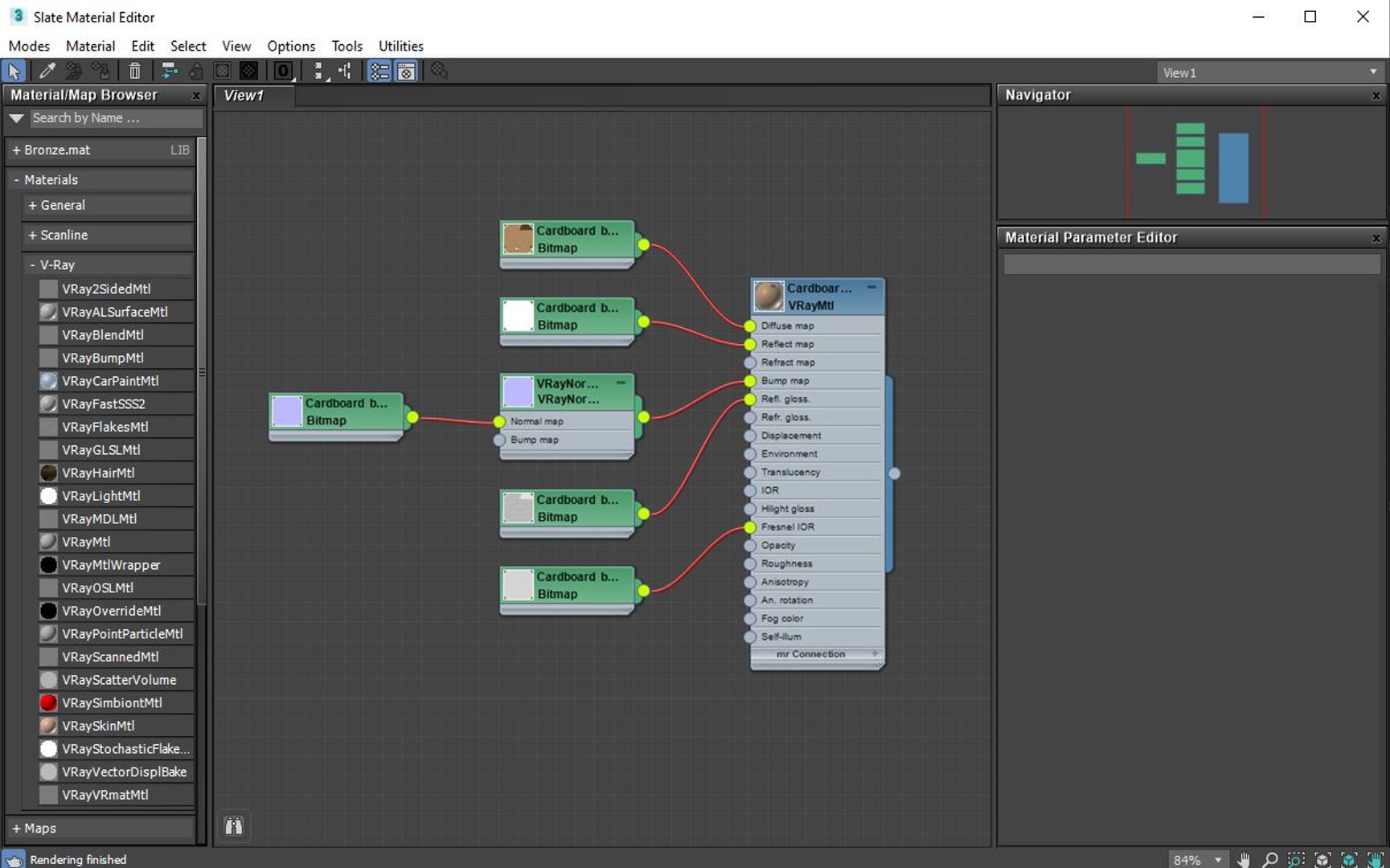Image resolution: width=1390 pixels, height=868 pixels.
Task: Open the Options menu
Action: pos(291,46)
